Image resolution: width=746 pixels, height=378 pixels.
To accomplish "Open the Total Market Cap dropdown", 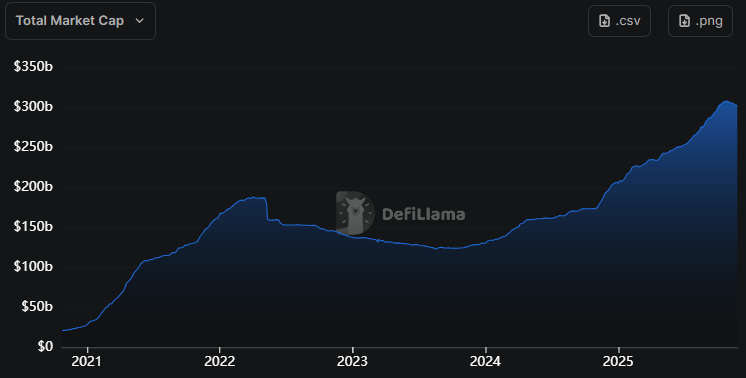I will [x=80, y=21].
